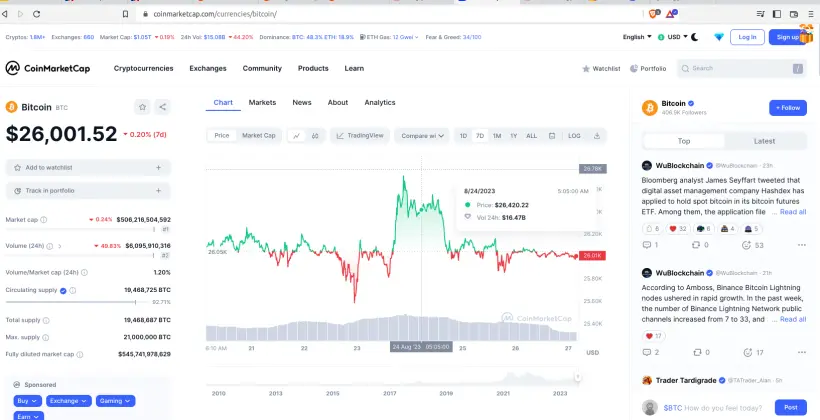820x420 pixels.
Task: Set chart range to ALL
Action: (x=531, y=135)
